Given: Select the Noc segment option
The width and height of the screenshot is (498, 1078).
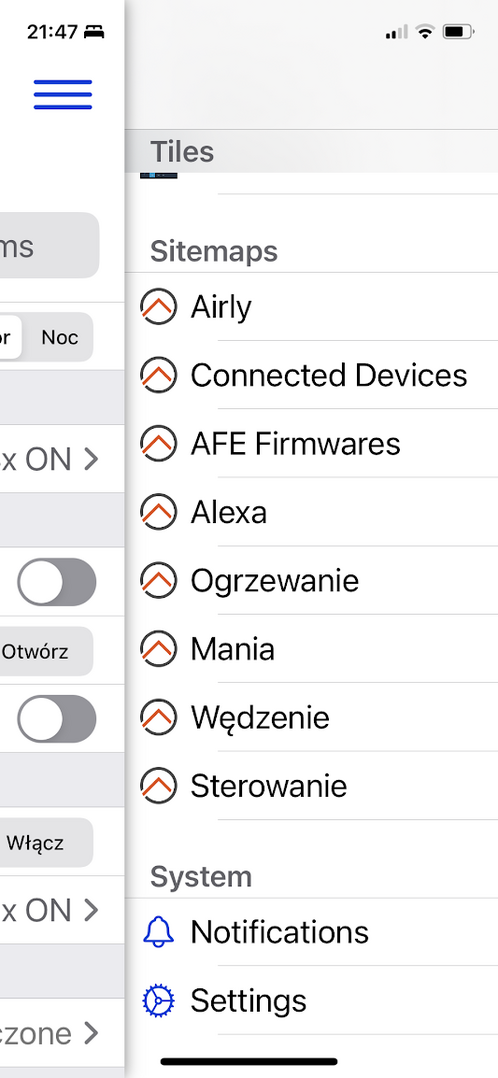Looking at the screenshot, I should pyautogui.click(x=59, y=338).
